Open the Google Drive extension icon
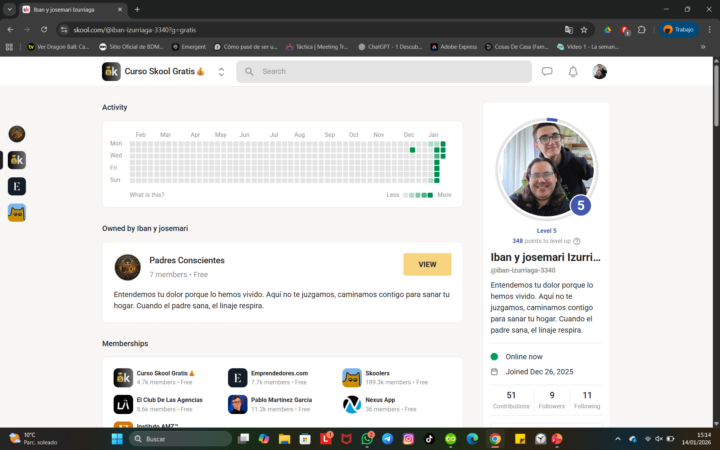This screenshot has width=720, height=450. pyautogui.click(x=607, y=29)
